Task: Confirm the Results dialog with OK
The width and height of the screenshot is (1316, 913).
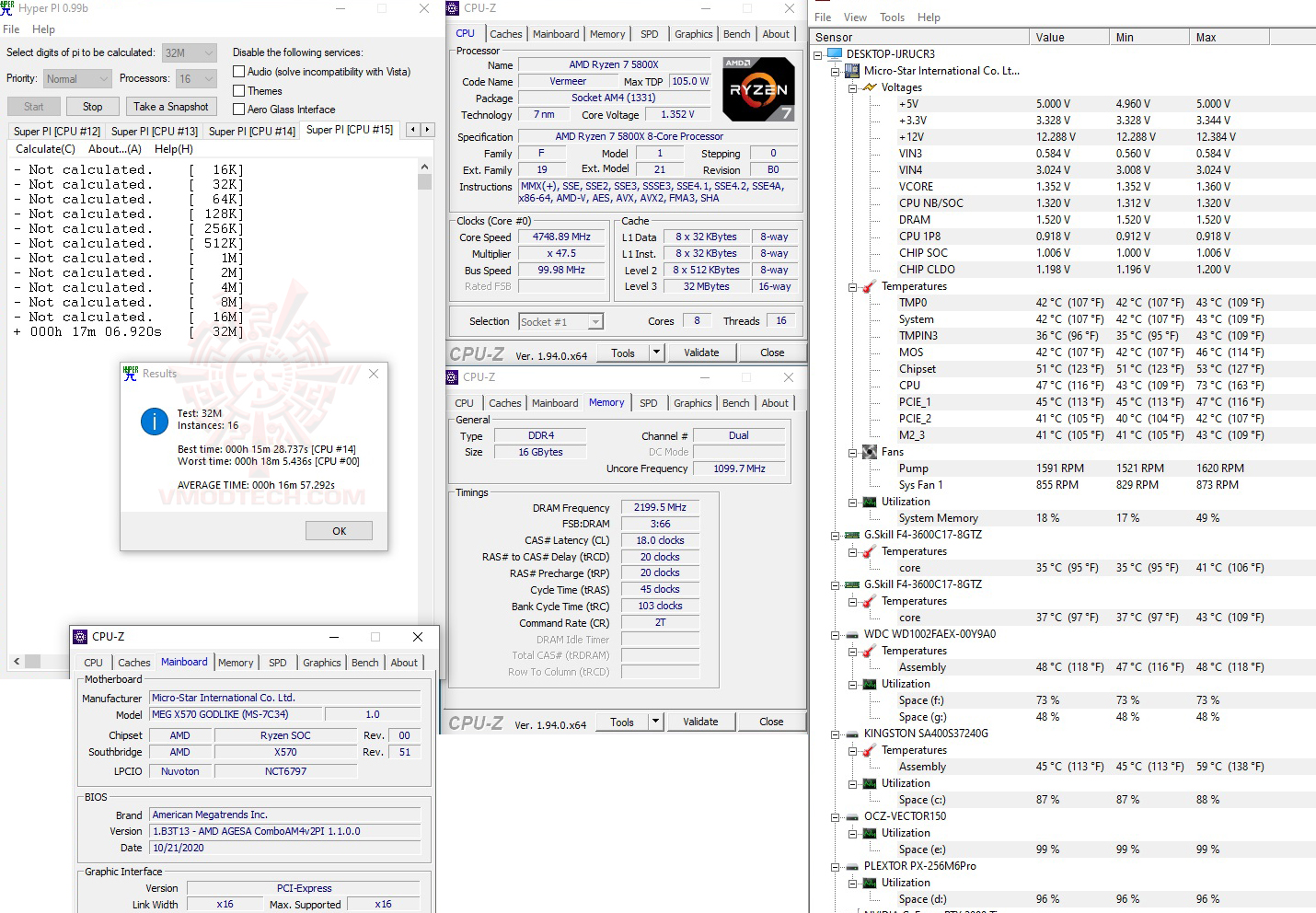Action: tap(339, 531)
